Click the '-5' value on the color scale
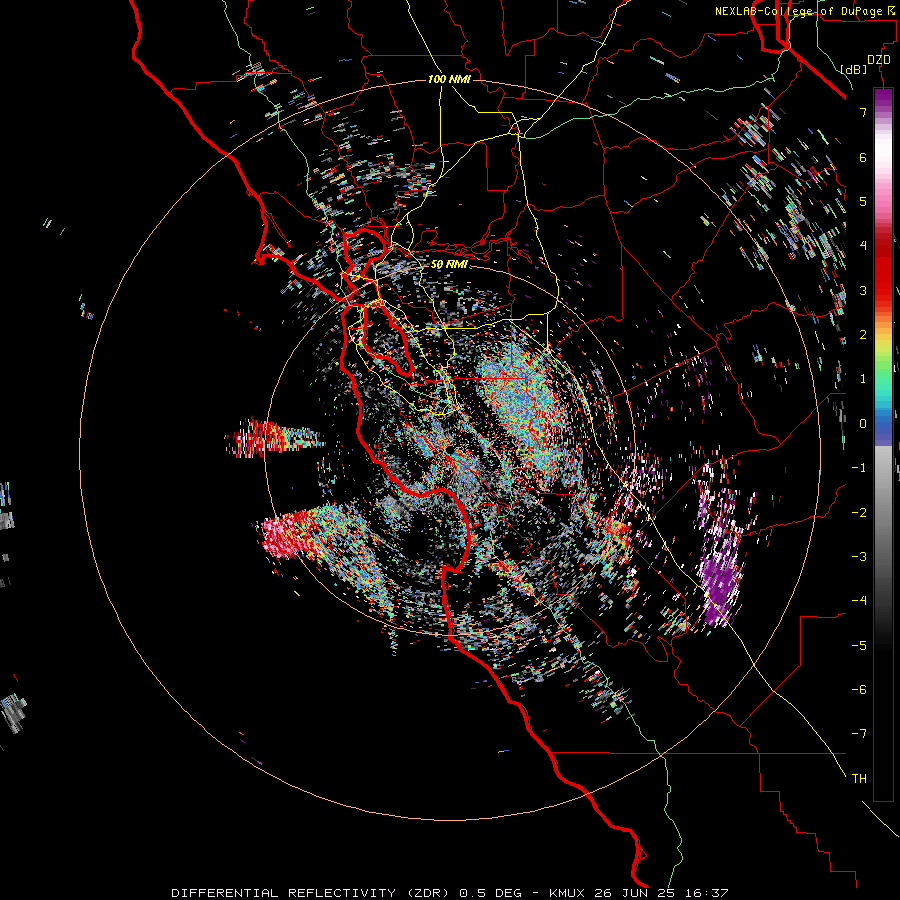This screenshot has height=900, width=900. tap(859, 646)
